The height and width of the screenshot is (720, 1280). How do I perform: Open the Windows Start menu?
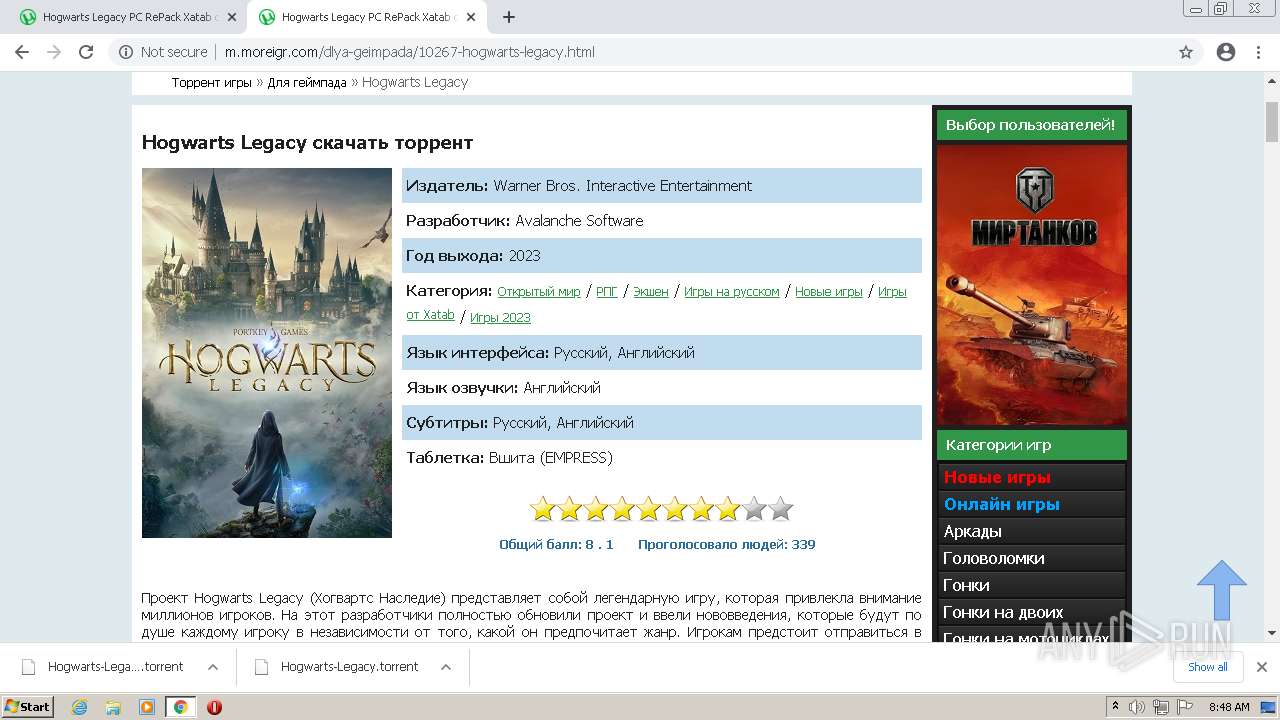pyautogui.click(x=28, y=707)
